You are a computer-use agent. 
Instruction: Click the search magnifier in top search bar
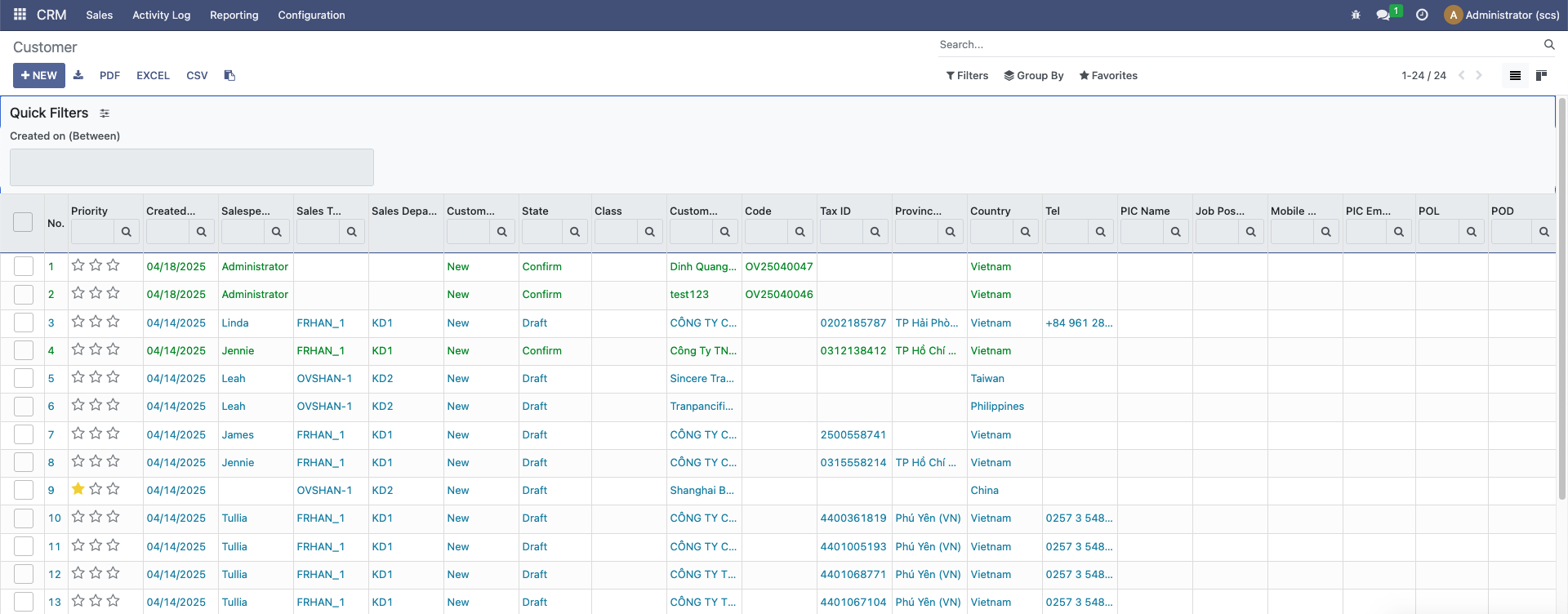pos(1549,45)
